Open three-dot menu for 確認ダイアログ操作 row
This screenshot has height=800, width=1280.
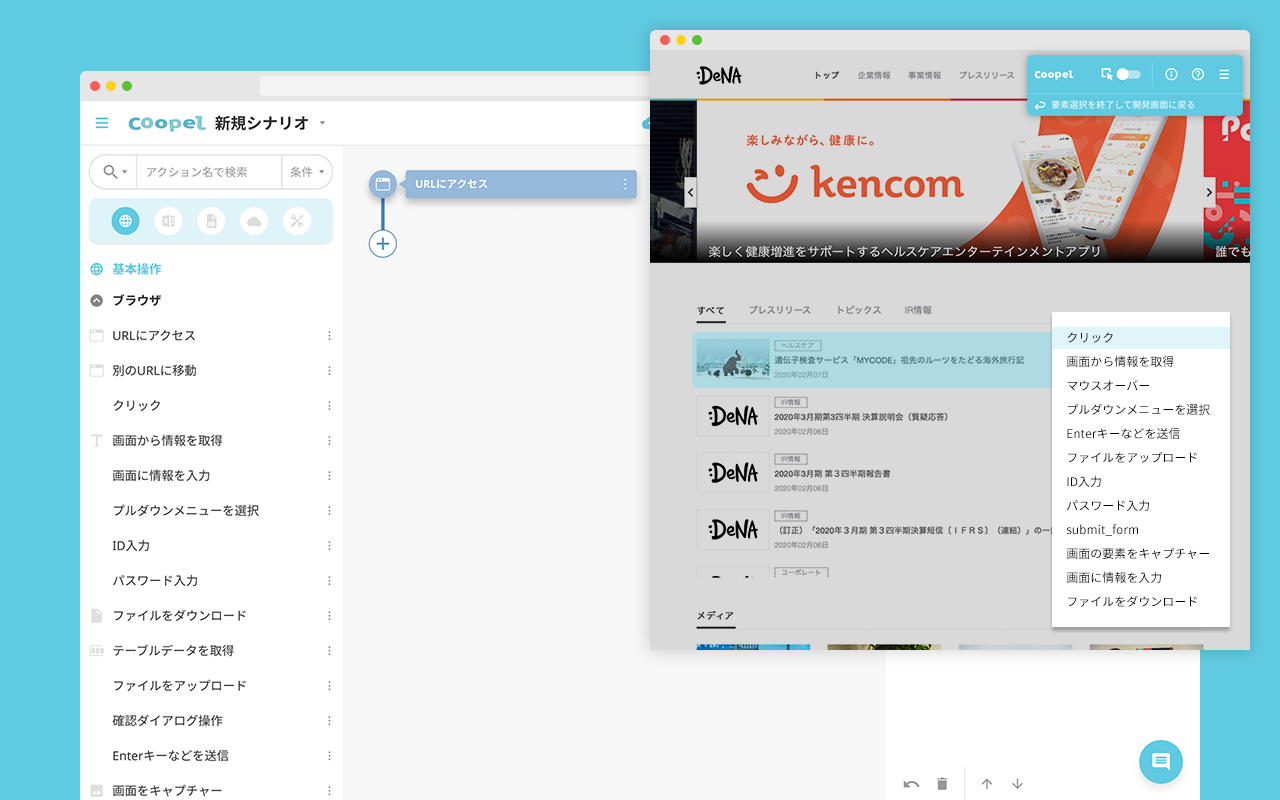pos(329,720)
